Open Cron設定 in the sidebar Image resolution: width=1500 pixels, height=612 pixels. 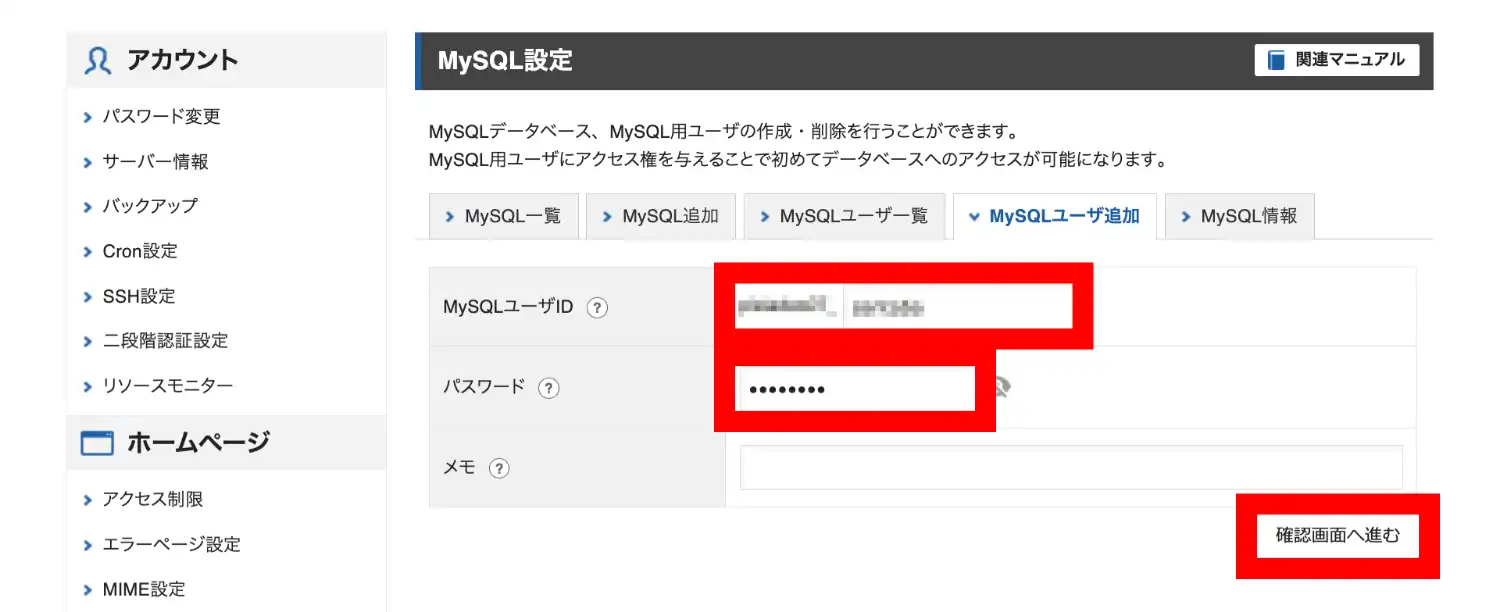coord(140,251)
